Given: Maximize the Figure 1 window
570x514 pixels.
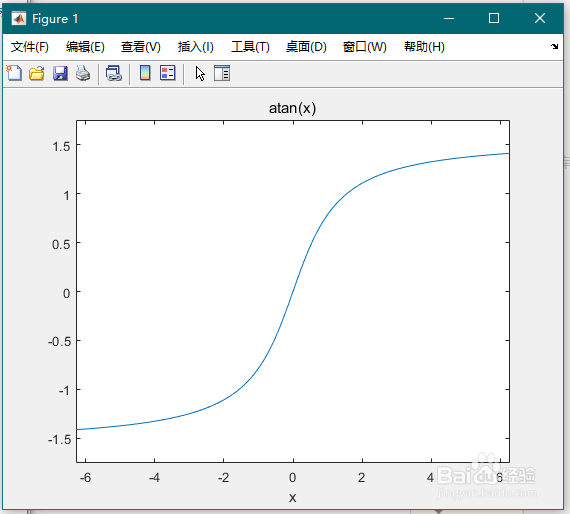Looking at the screenshot, I should tap(494, 18).
